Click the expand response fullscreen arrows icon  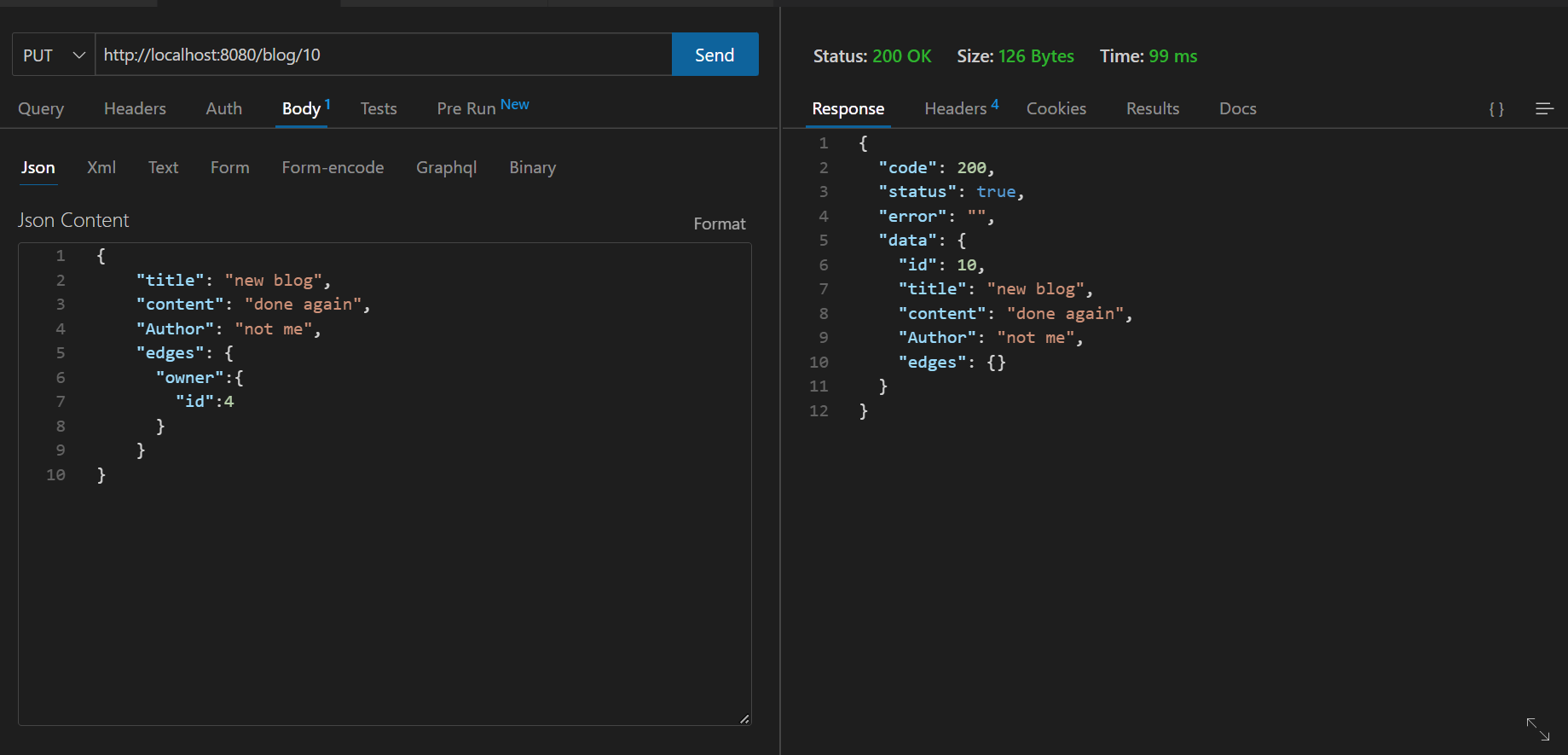pos(1538,729)
